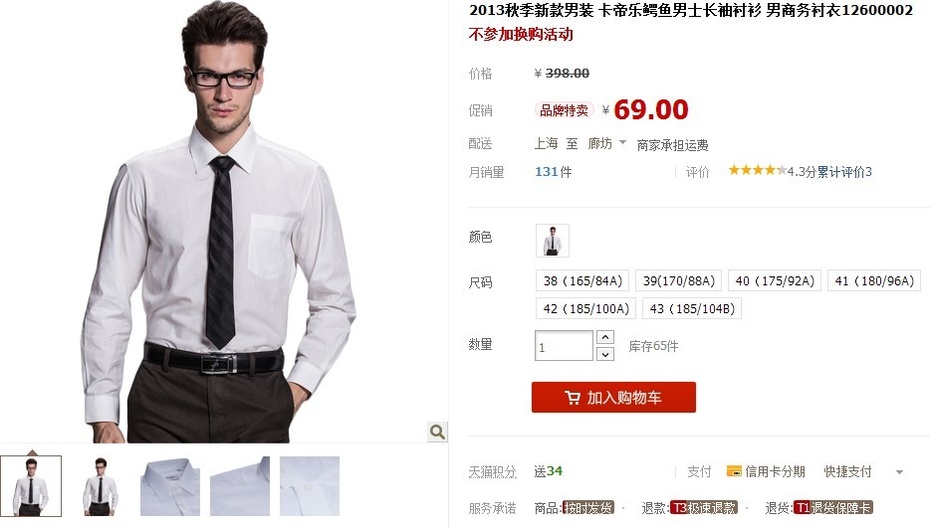
Task: View the collar close-up thumbnail
Action: coord(170,486)
